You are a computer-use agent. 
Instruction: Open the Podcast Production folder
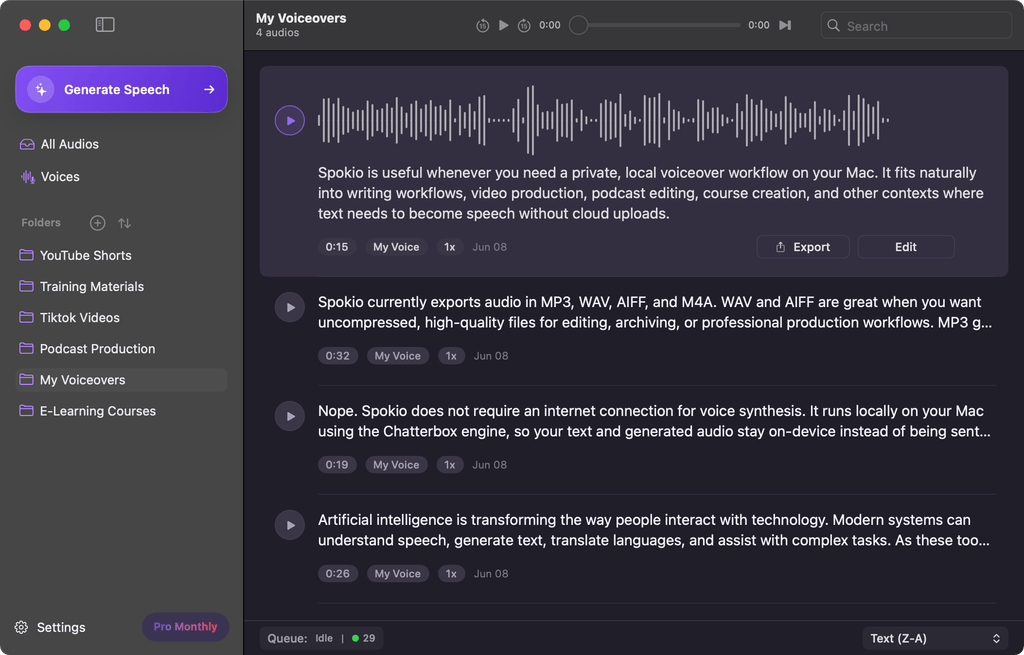[121, 349]
